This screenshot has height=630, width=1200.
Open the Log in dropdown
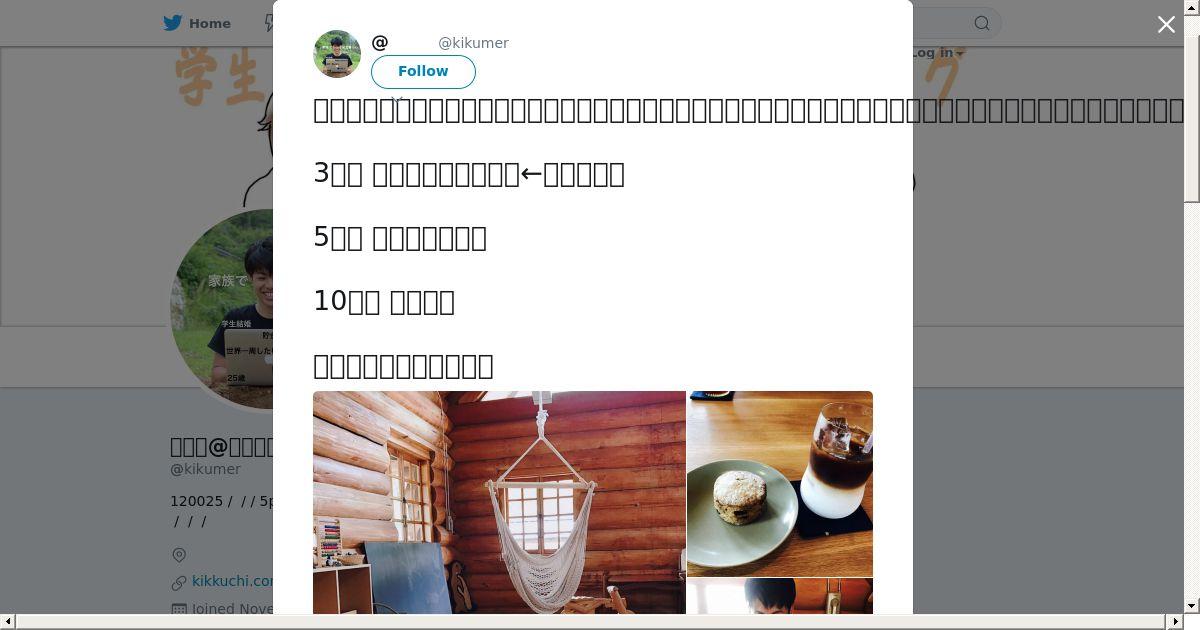[937, 53]
